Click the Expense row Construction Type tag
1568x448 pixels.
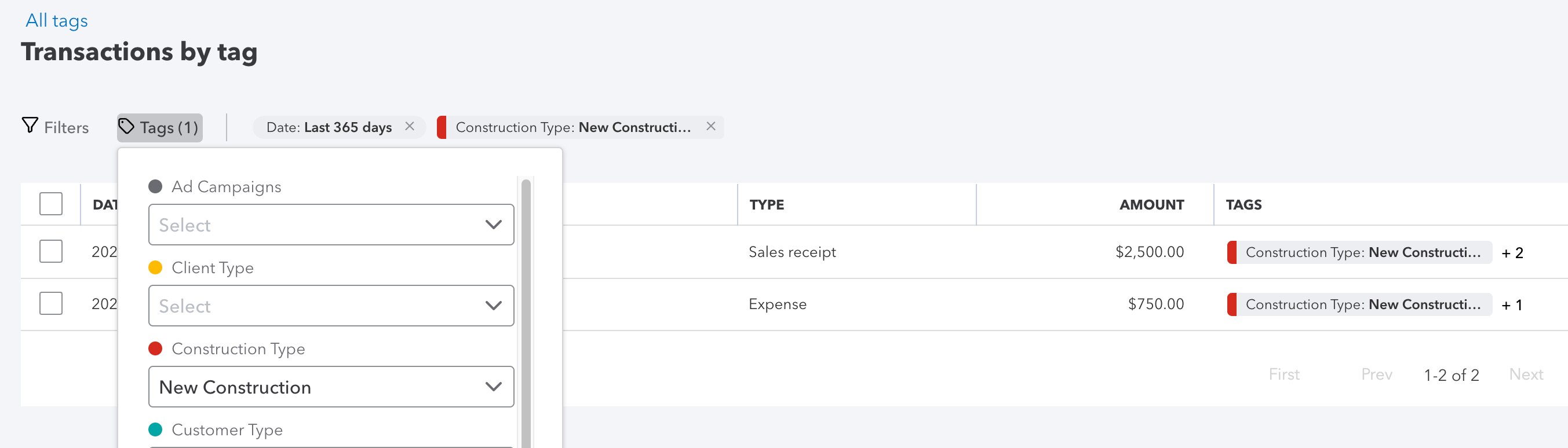tap(1359, 304)
